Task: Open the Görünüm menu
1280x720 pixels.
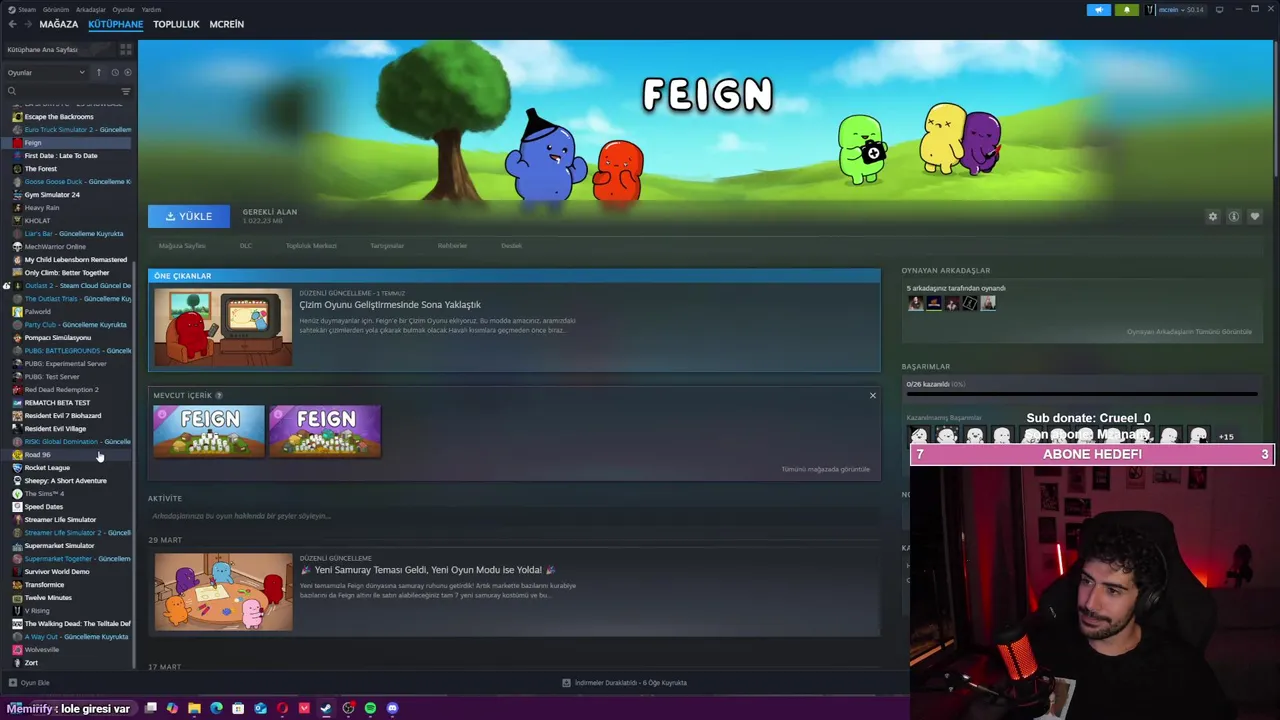Action: [55, 10]
